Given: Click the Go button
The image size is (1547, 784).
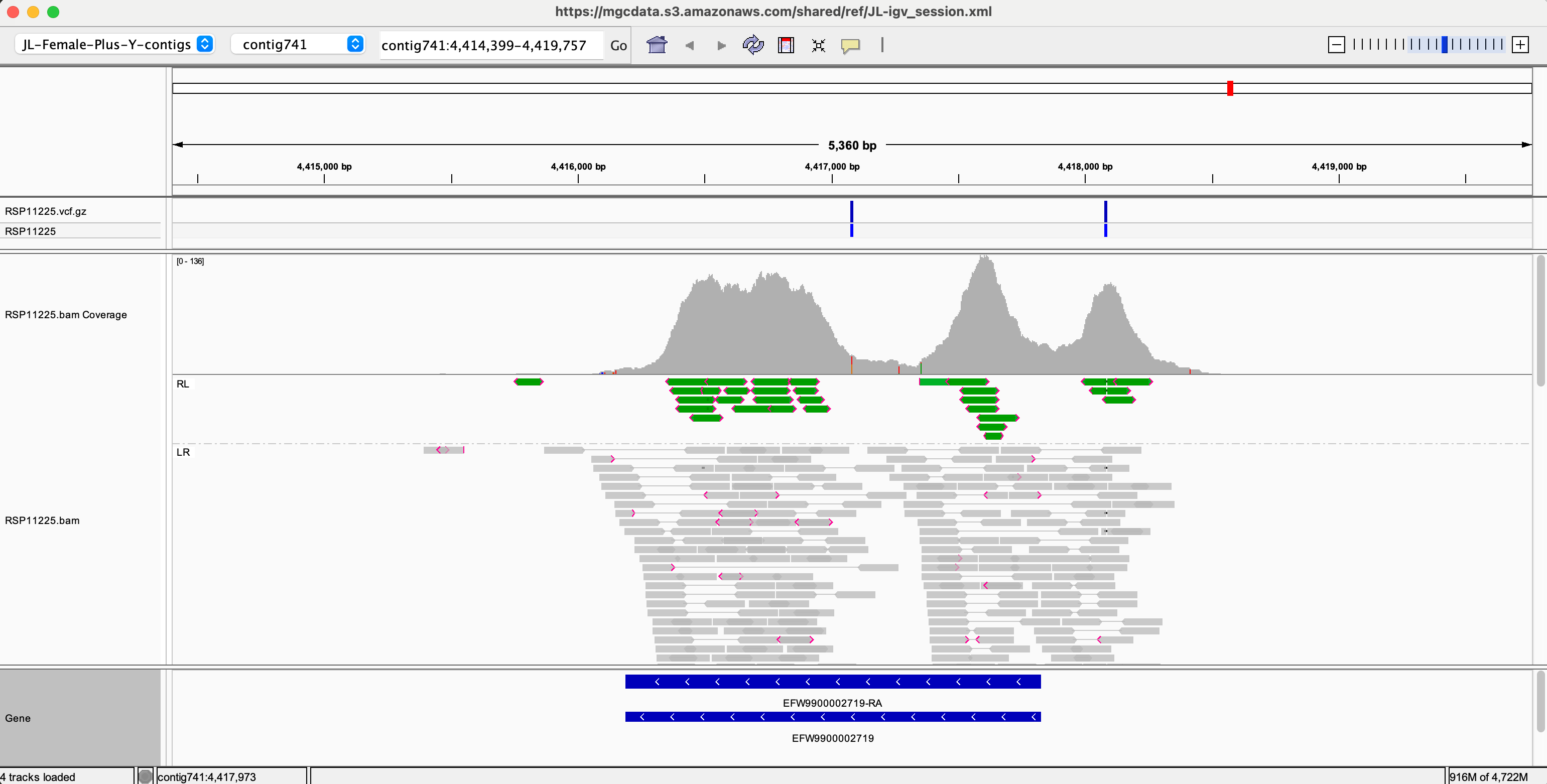Looking at the screenshot, I should [618, 46].
